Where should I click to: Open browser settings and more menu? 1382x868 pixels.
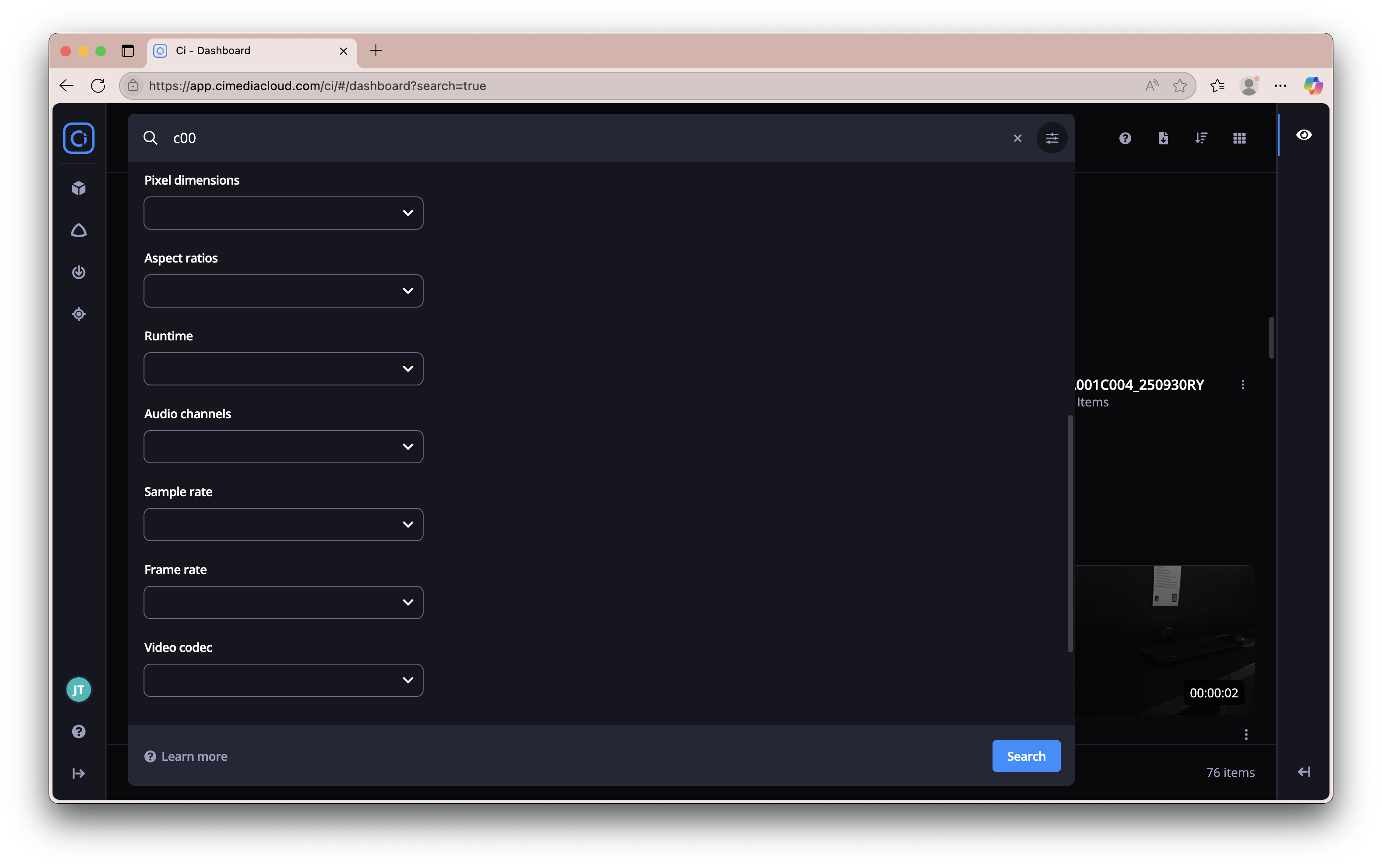coord(1280,85)
